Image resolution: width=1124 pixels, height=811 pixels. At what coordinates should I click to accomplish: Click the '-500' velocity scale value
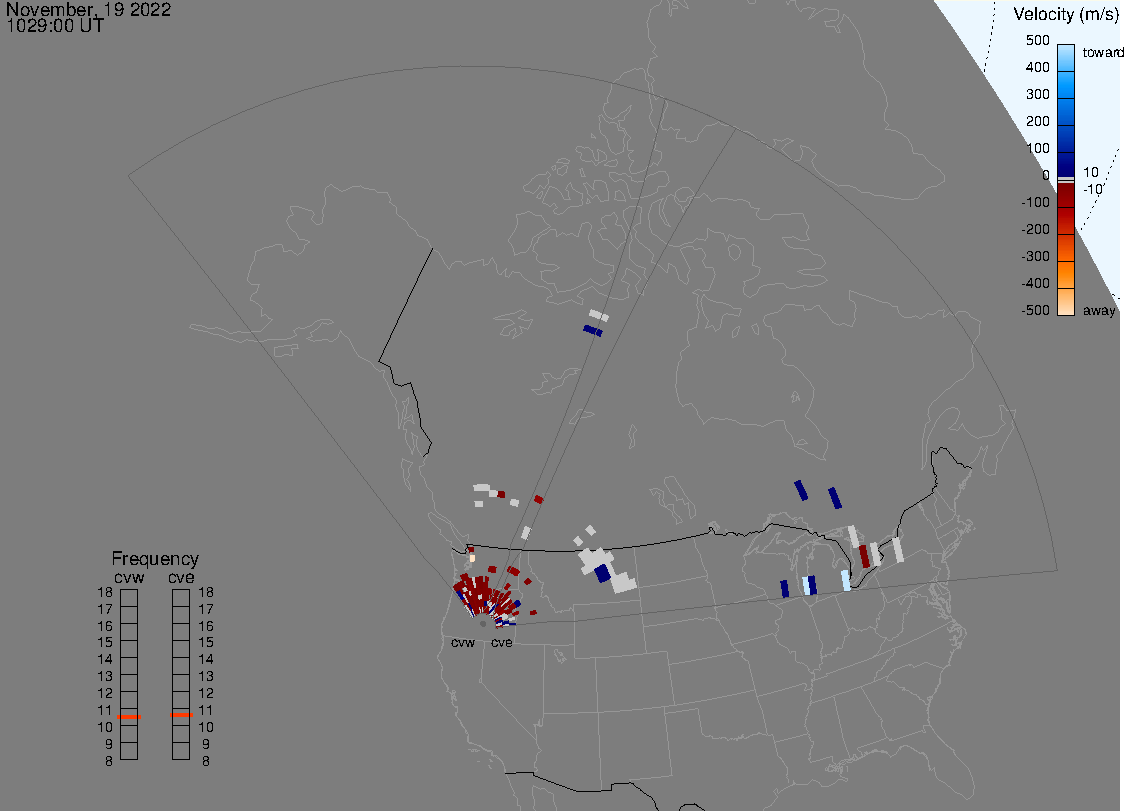point(1035,310)
